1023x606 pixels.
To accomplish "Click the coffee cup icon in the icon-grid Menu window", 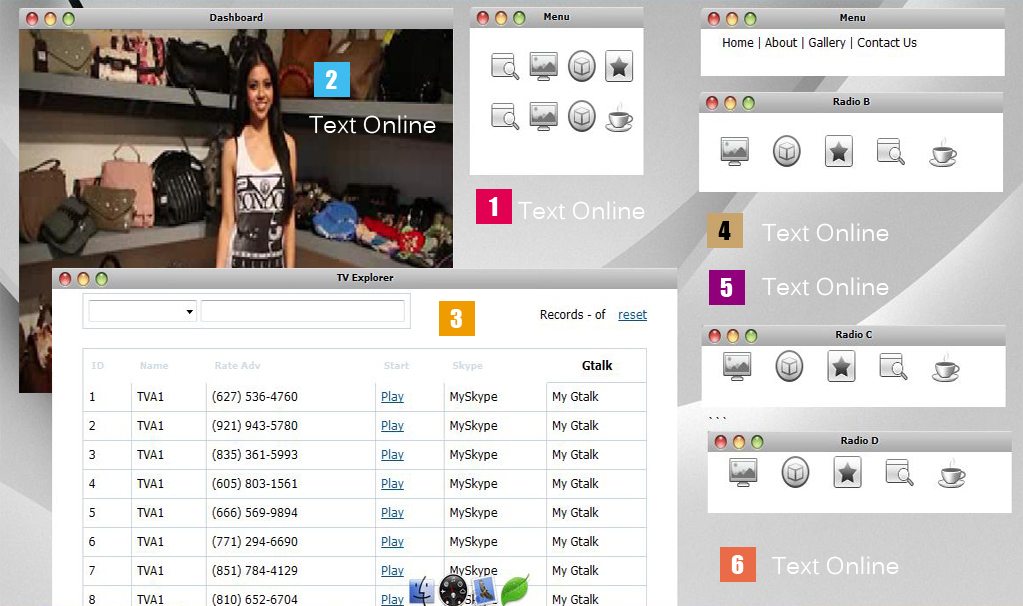I will [x=618, y=117].
